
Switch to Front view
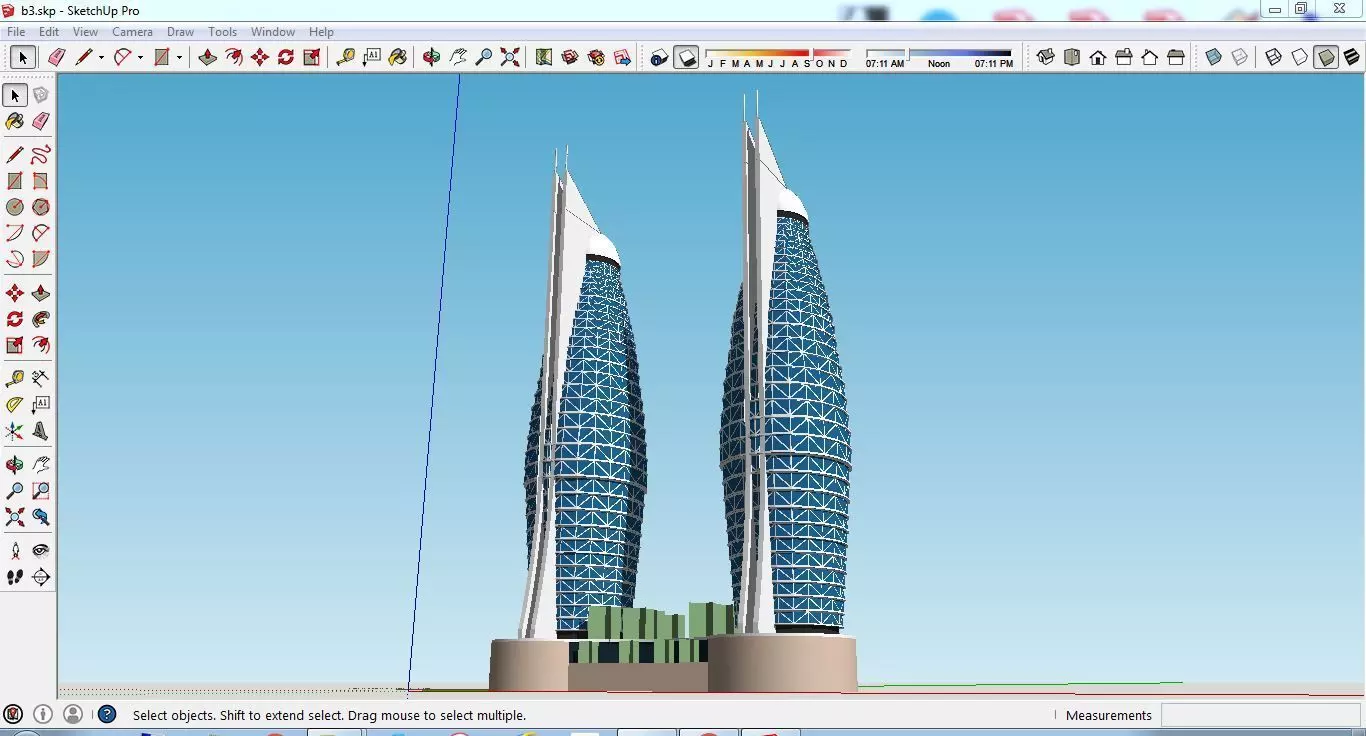pyautogui.click(x=1098, y=57)
